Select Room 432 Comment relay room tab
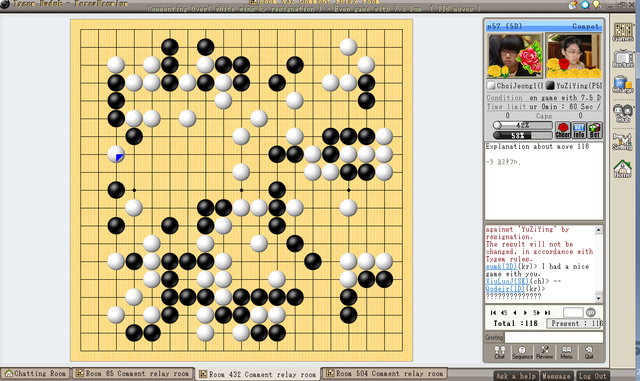The width and height of the screenshot is (640, 381). 258,374
